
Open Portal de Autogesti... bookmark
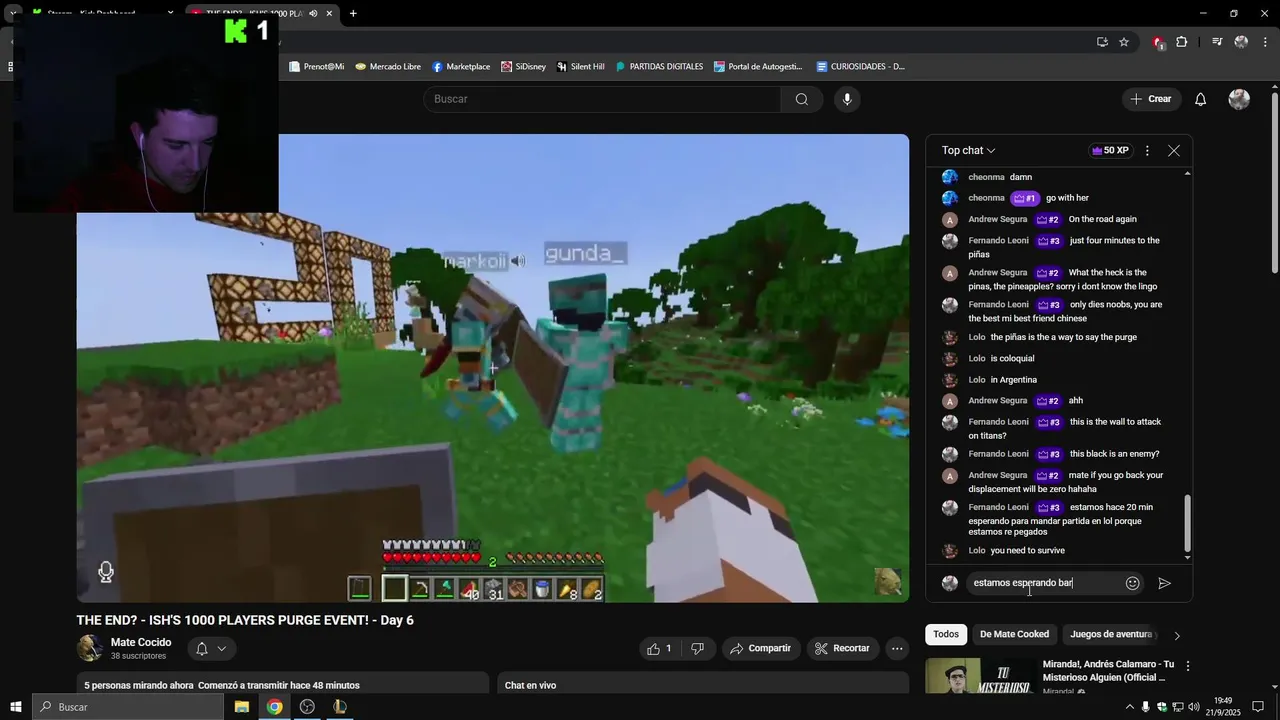click(x=758, y=67)
